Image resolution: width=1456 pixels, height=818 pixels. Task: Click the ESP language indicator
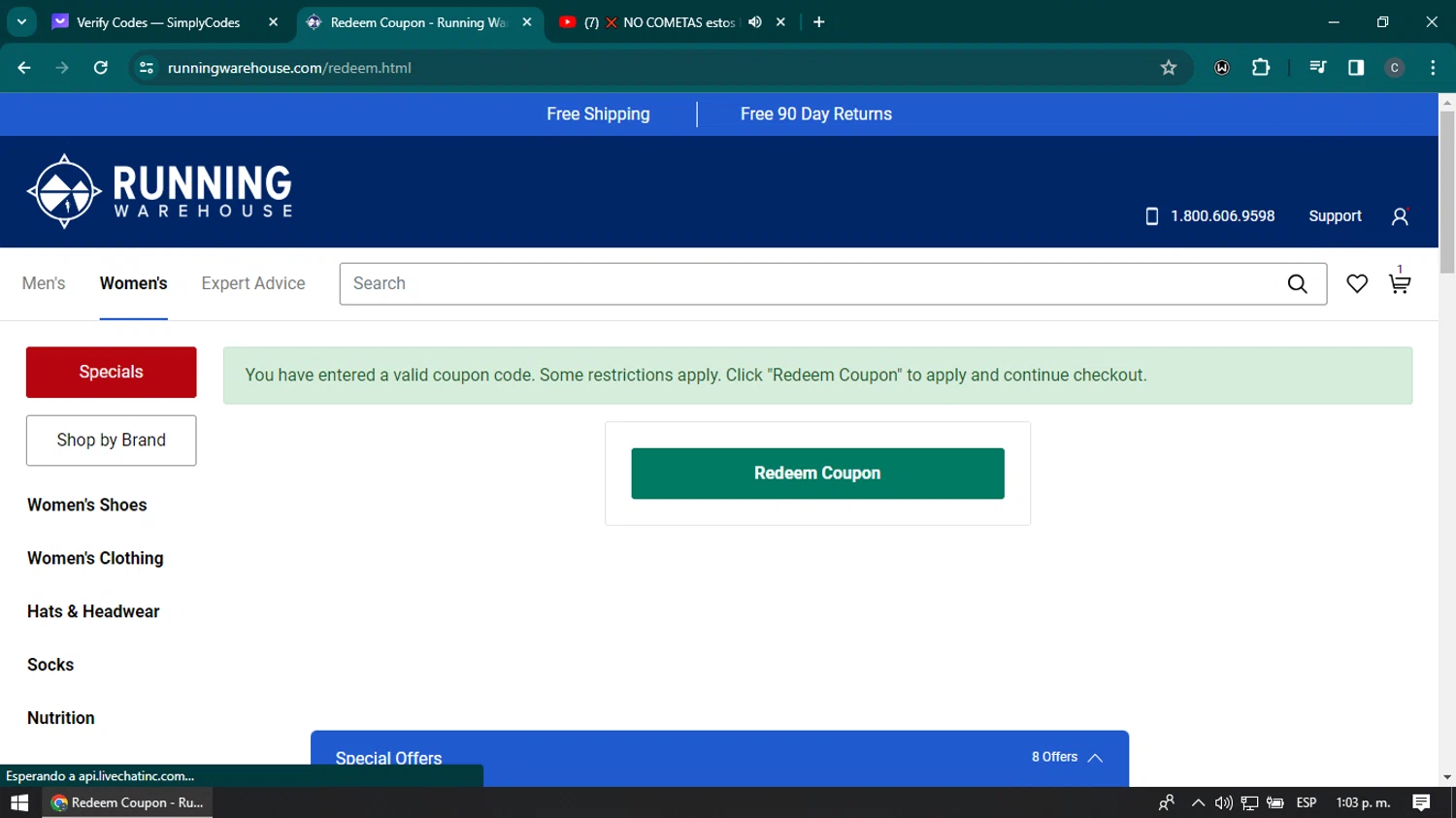click(x=1307, y=802)
